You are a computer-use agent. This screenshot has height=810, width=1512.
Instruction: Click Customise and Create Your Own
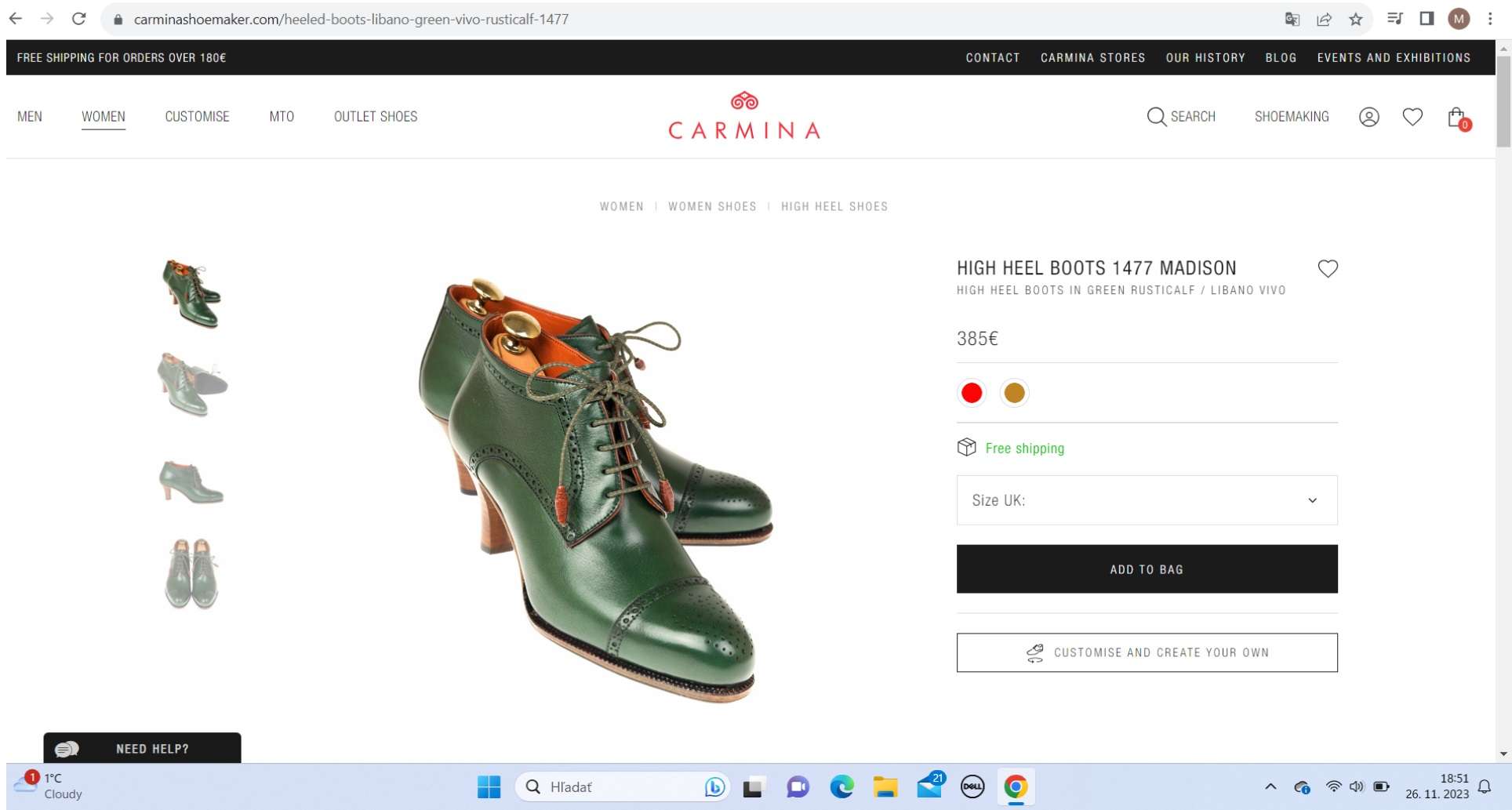coord(1147,652)
